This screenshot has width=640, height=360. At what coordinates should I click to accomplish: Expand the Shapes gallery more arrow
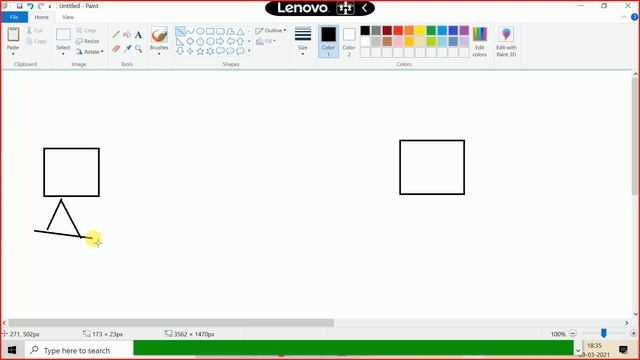(x=249, y=51)
